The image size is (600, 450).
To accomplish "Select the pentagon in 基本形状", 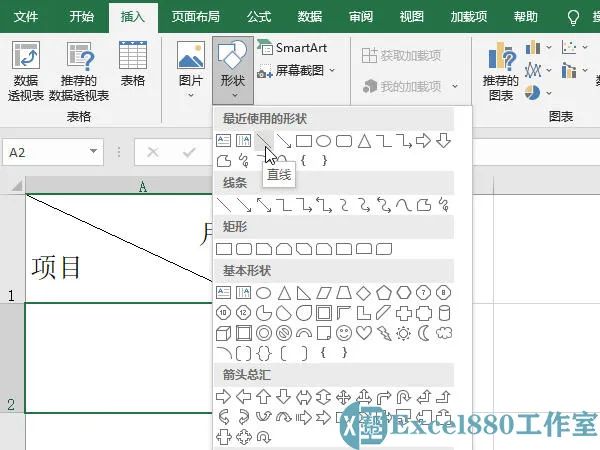I will (383, 293).
